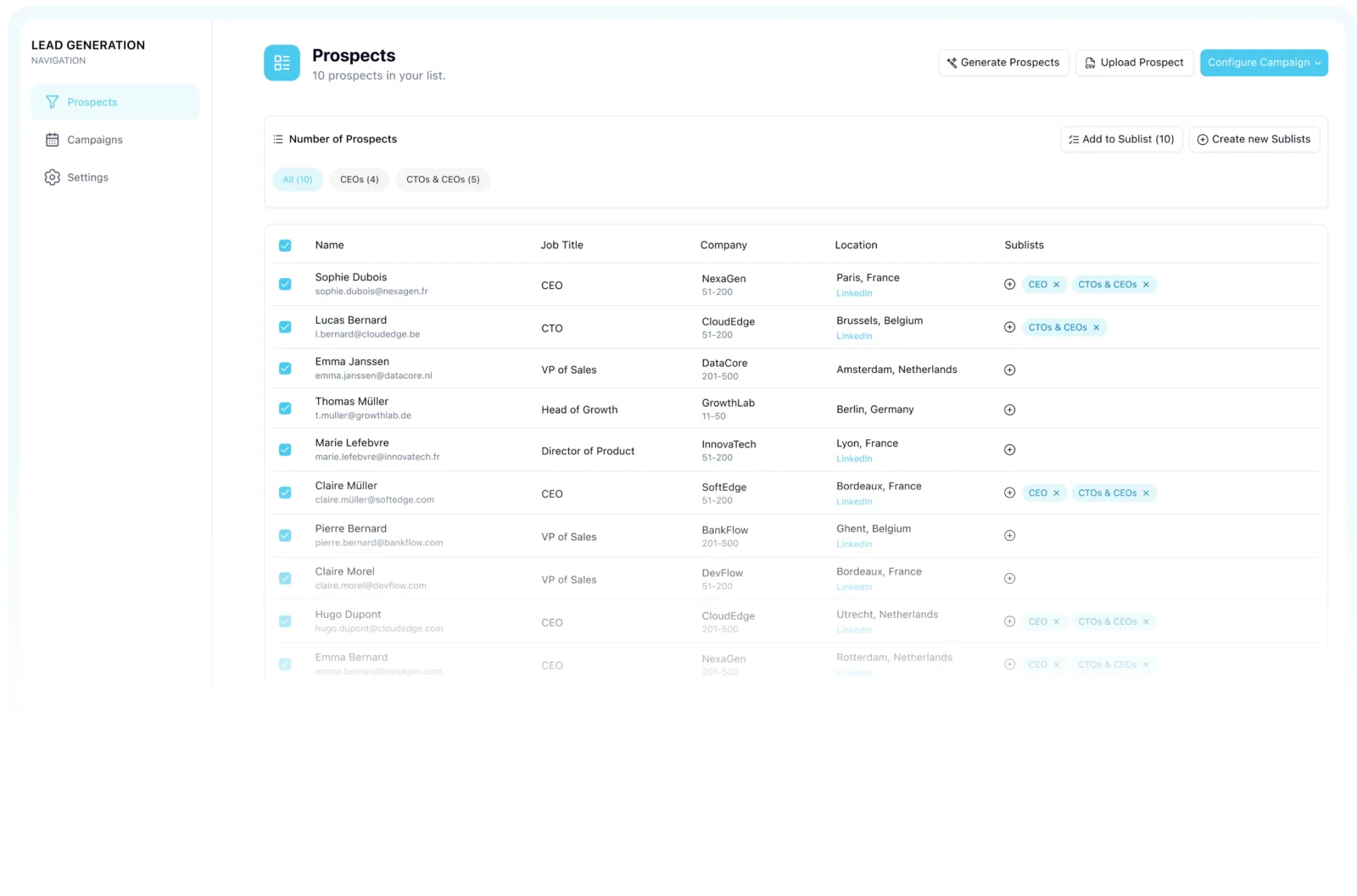This screenshot has height=896, width=1357.
Task: Uncheck Claire Müller row checkbox
Action: (x=285, y=493)
